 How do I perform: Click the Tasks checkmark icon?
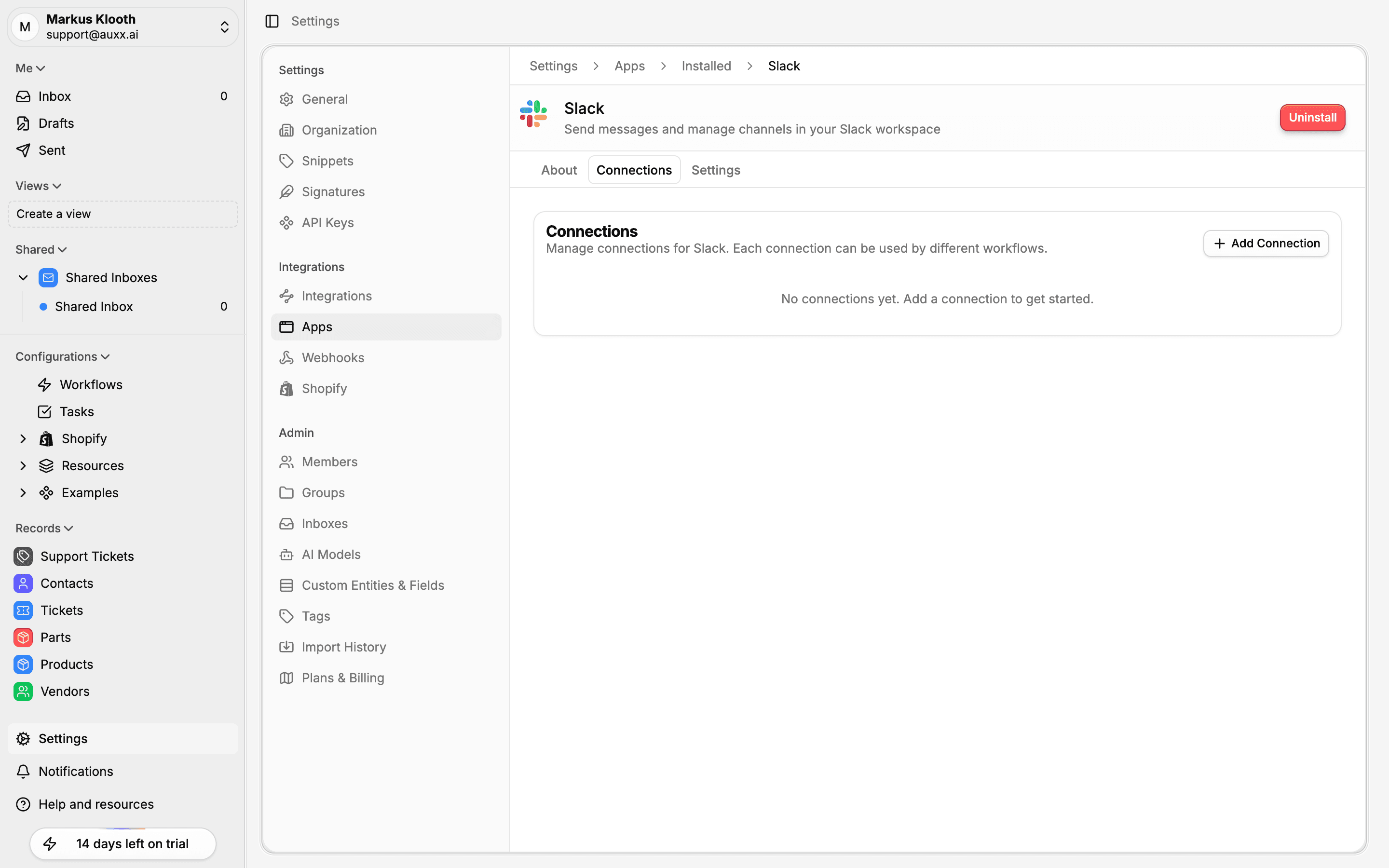pyautogui.click(x=45, y=412)
